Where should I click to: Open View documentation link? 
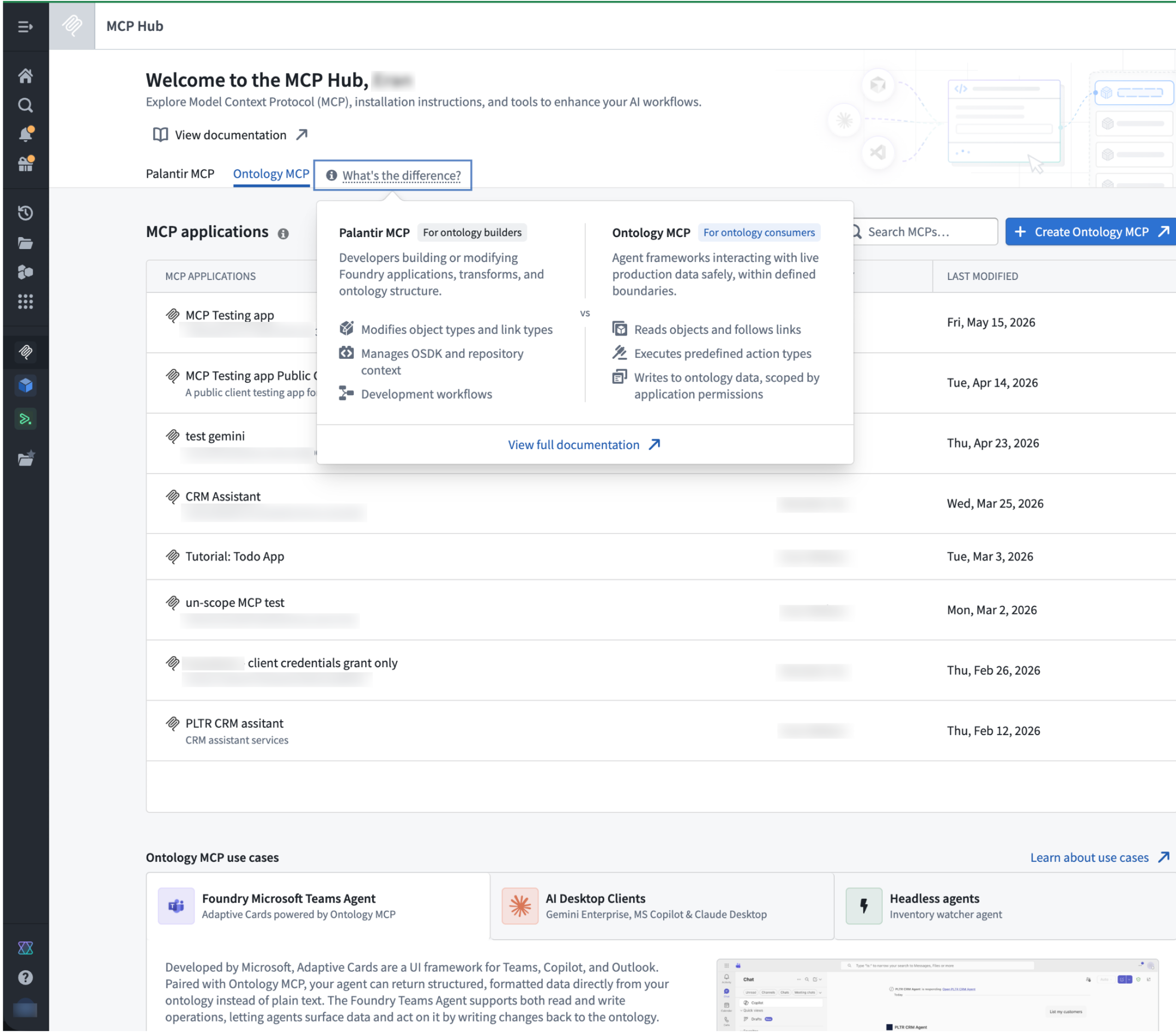coord(230,135)
